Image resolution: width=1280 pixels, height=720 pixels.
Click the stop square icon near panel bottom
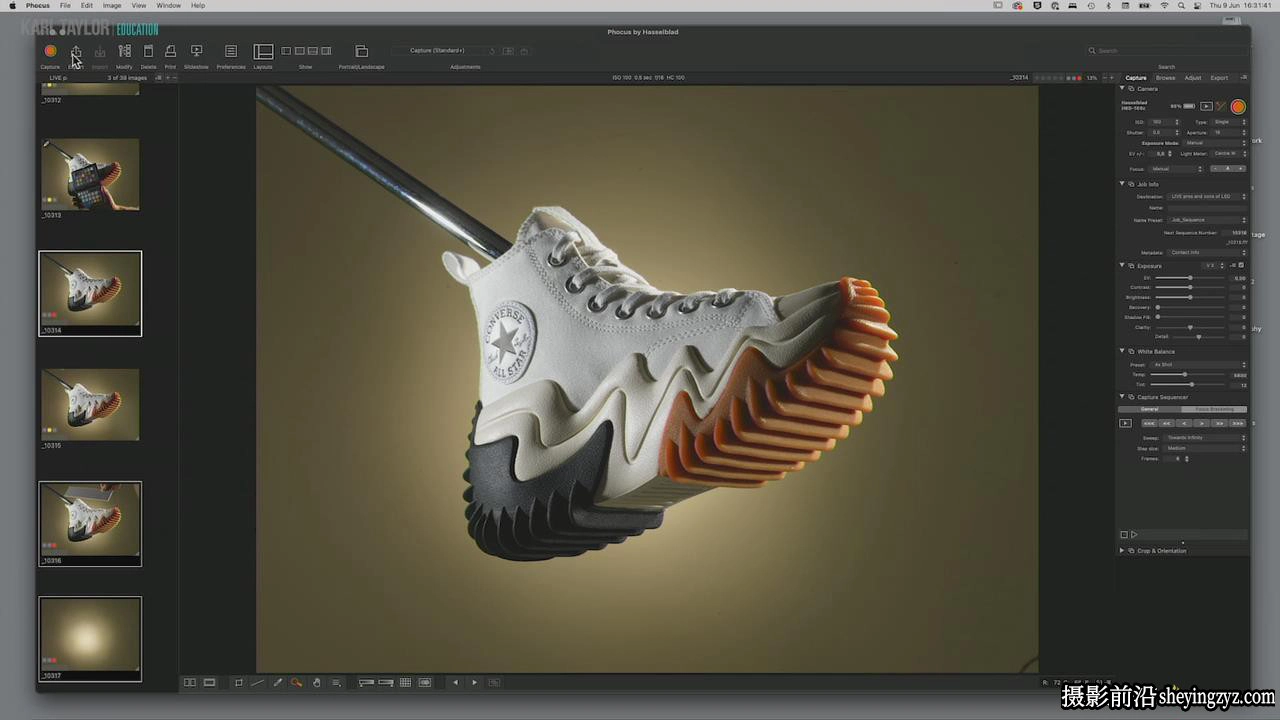[x=1123, y=535]
